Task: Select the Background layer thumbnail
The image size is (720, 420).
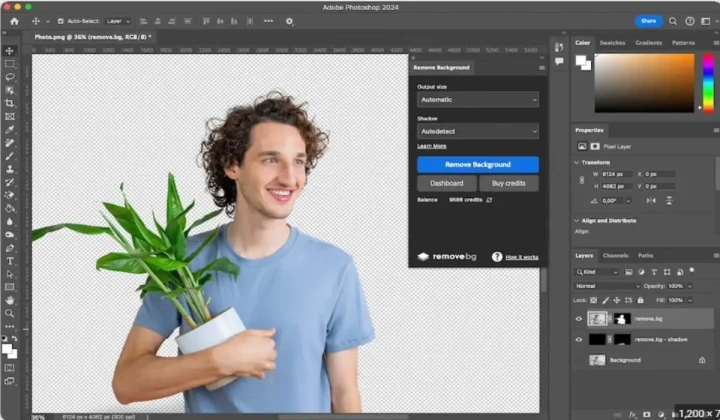Action: tap(597, 360)
